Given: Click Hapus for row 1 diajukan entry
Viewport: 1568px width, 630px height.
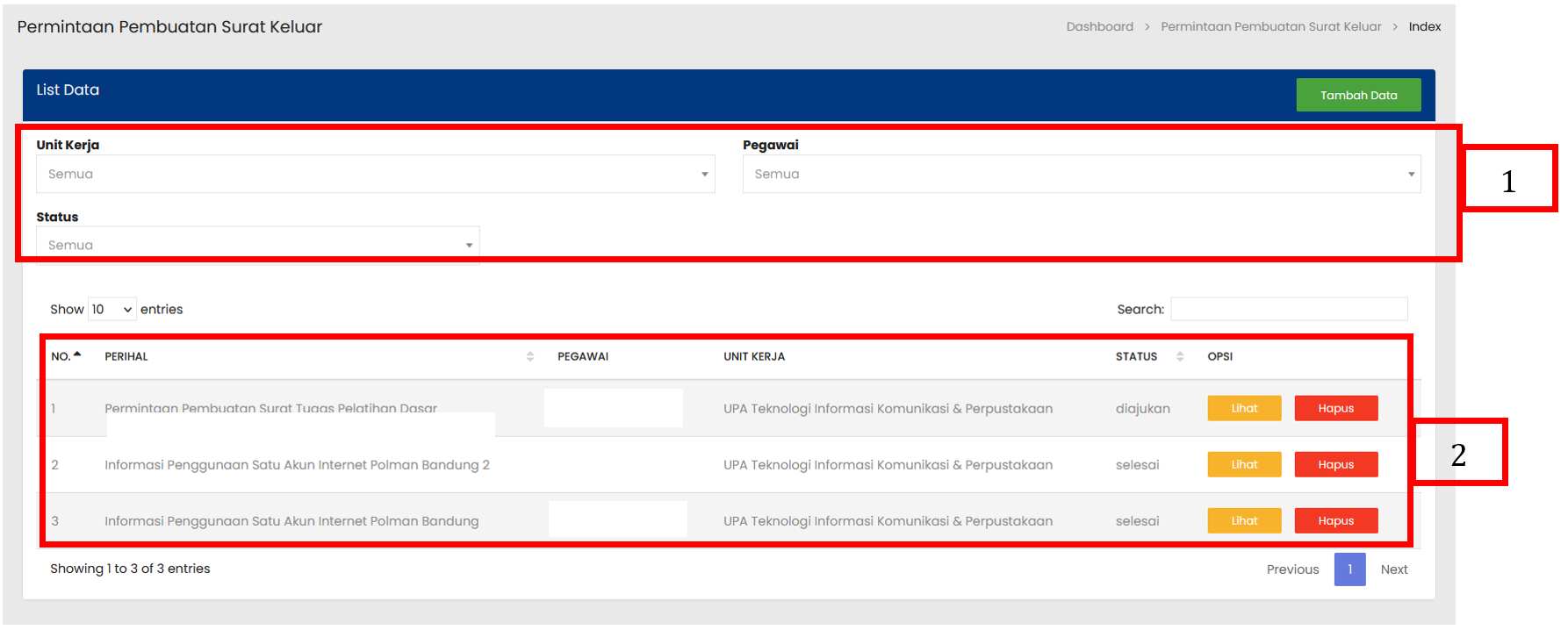Looking at the screenshot, I should click(x=1335, y=408).
